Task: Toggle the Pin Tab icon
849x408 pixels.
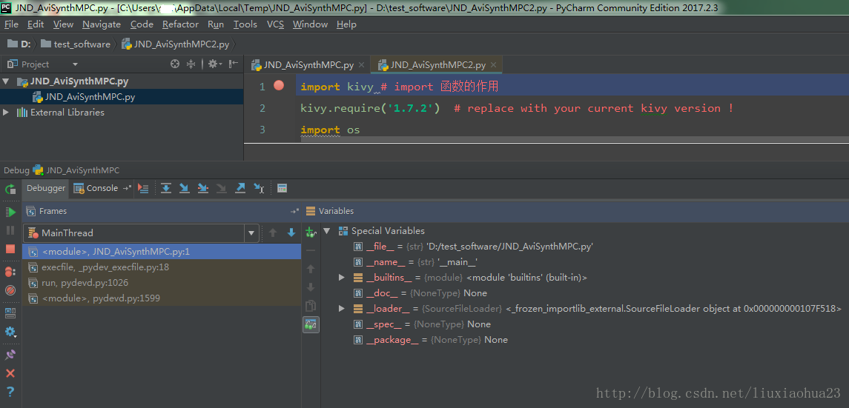Action: click(x=10, y=355)
